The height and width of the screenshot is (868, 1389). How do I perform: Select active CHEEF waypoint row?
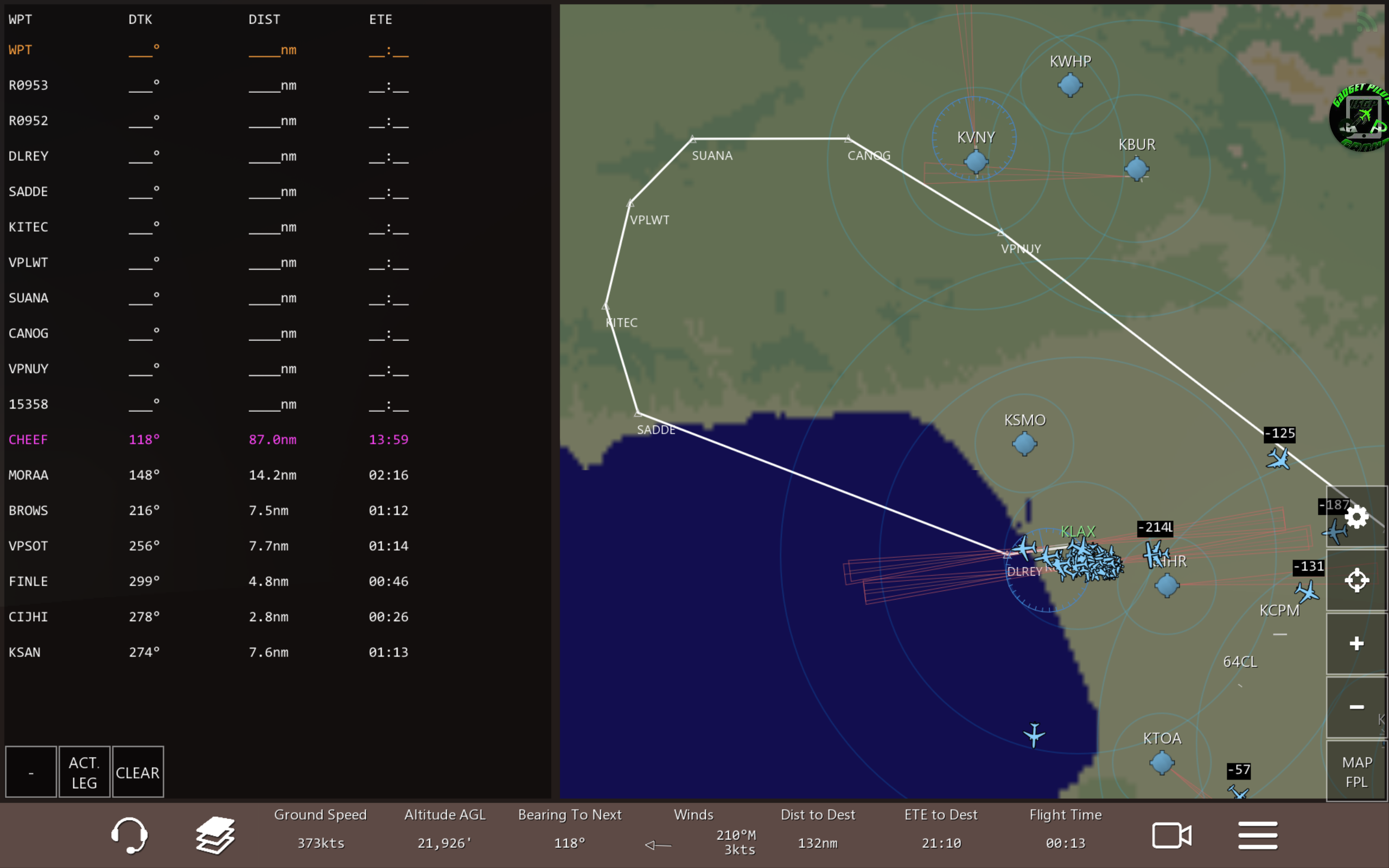28,440
